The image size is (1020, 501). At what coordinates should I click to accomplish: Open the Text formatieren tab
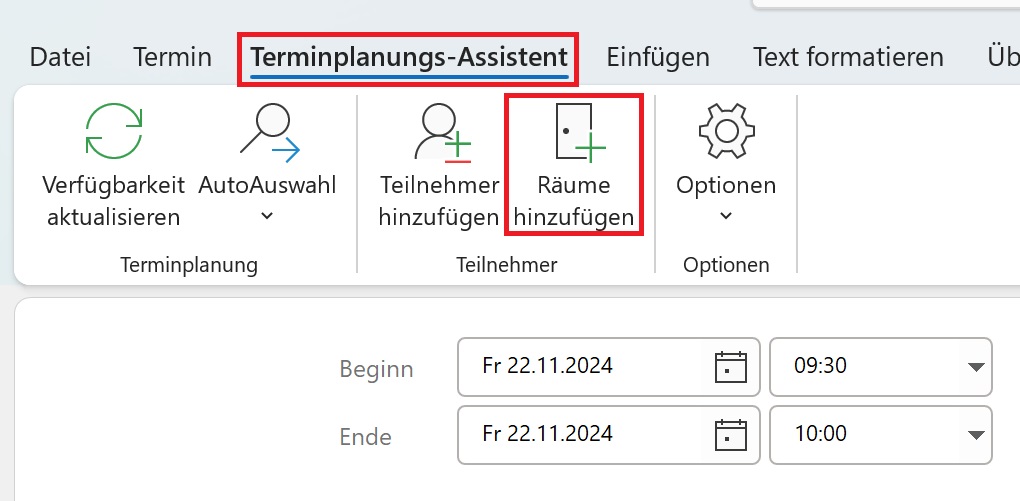click(x=848, y=57)
